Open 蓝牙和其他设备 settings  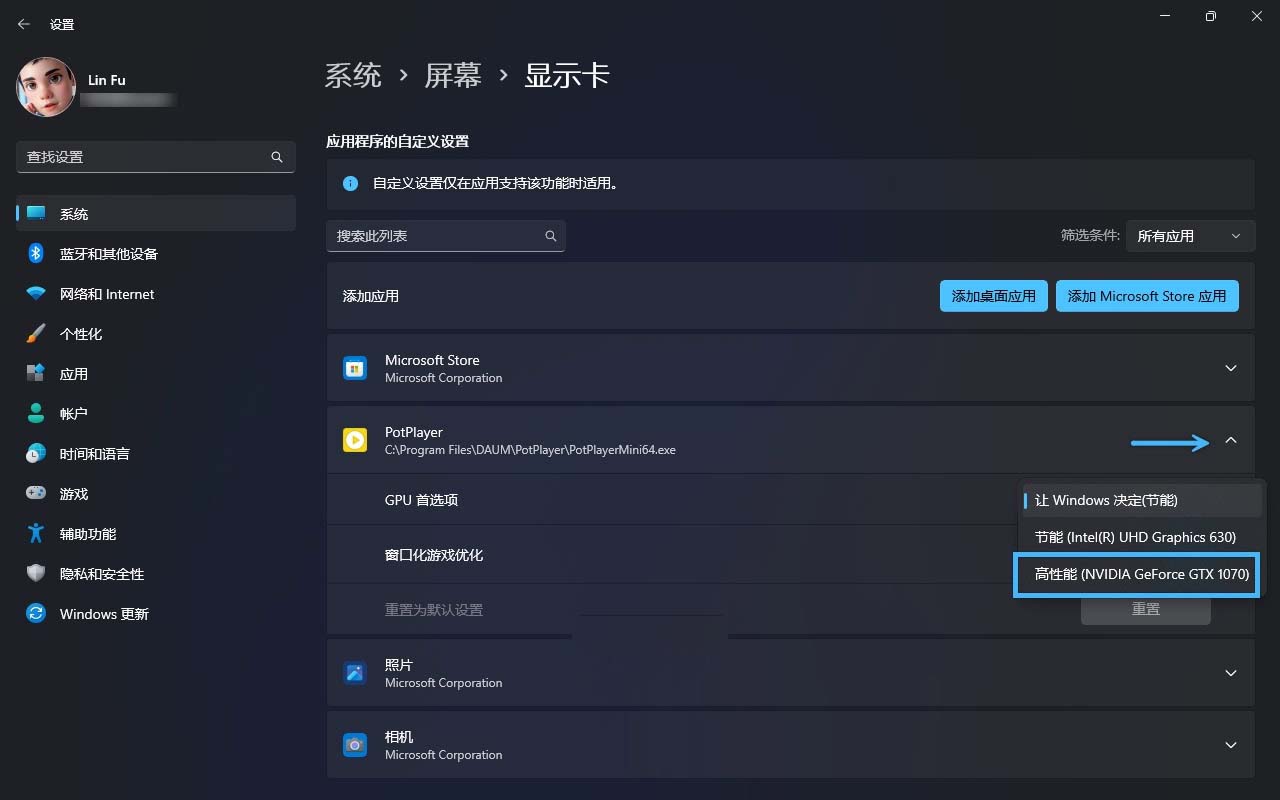(x=156, y=254)
